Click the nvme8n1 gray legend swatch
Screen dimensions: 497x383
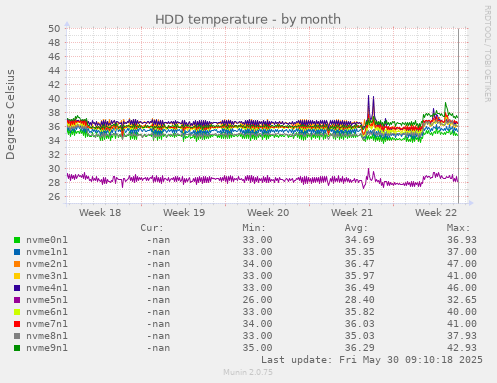[17, 336]
